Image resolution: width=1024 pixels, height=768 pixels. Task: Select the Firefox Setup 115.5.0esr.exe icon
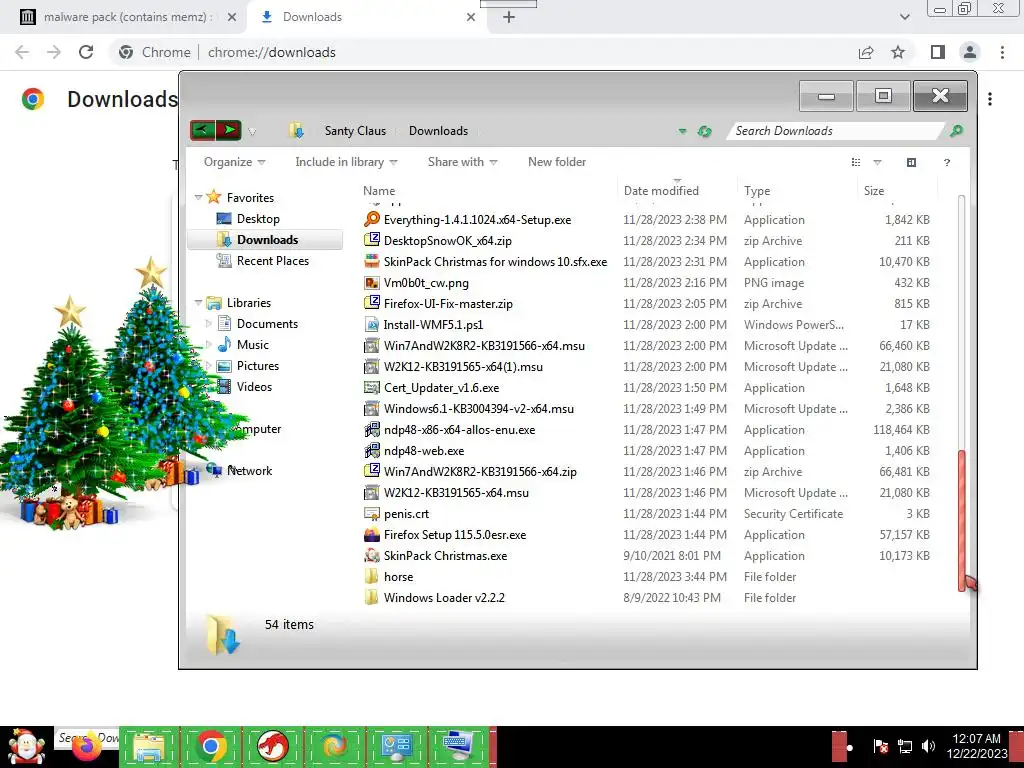372,535
